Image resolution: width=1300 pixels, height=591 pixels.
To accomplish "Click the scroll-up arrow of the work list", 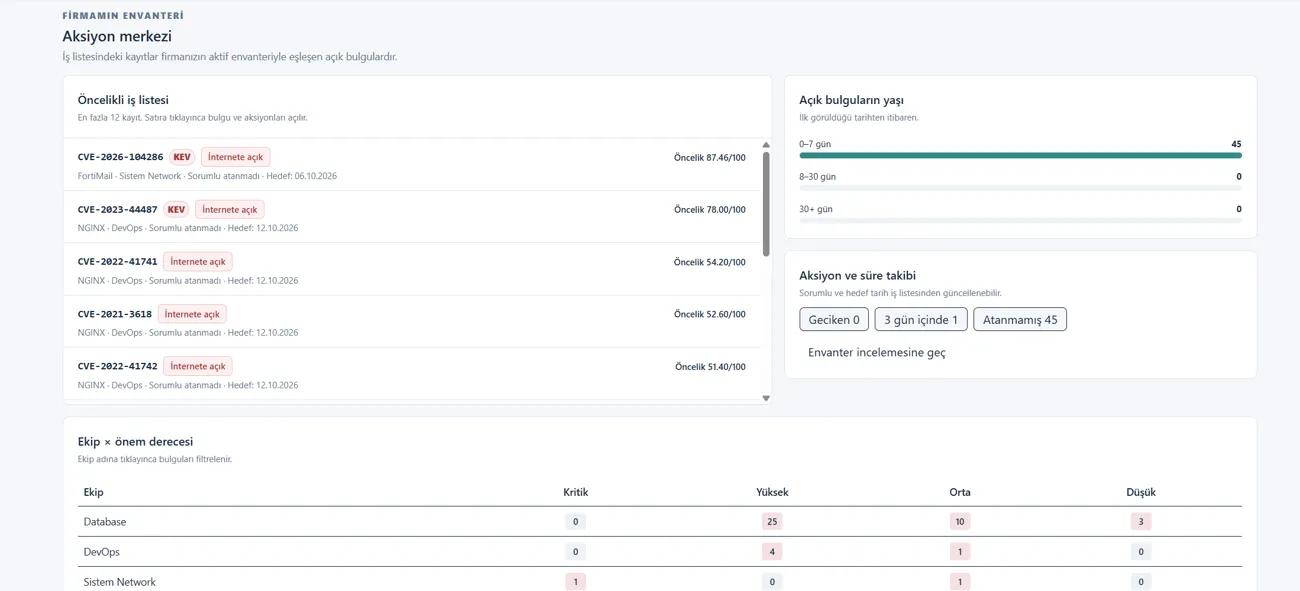I will [766, 145].
